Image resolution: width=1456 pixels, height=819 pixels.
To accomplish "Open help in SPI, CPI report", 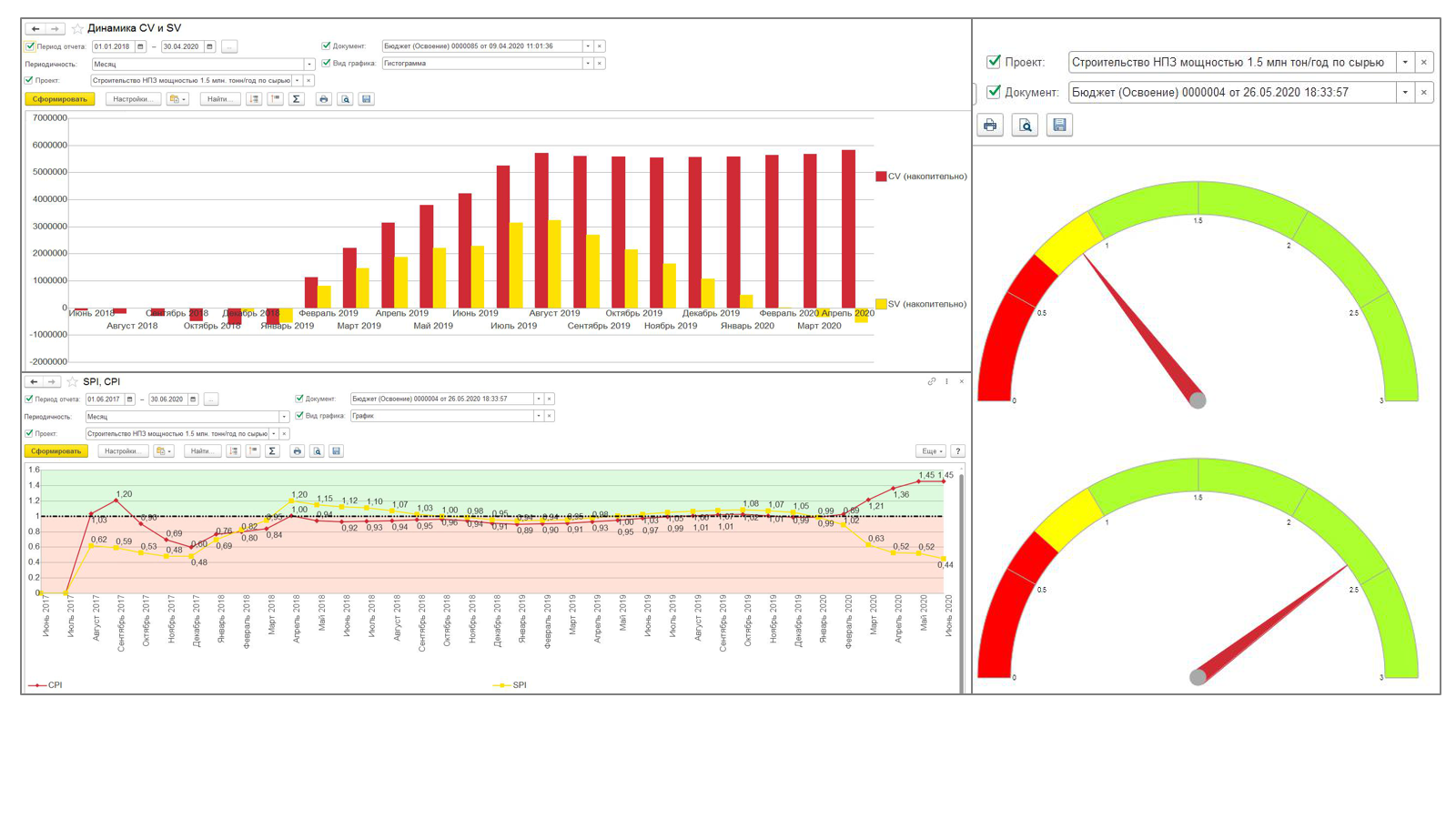I will click(957, 451).
